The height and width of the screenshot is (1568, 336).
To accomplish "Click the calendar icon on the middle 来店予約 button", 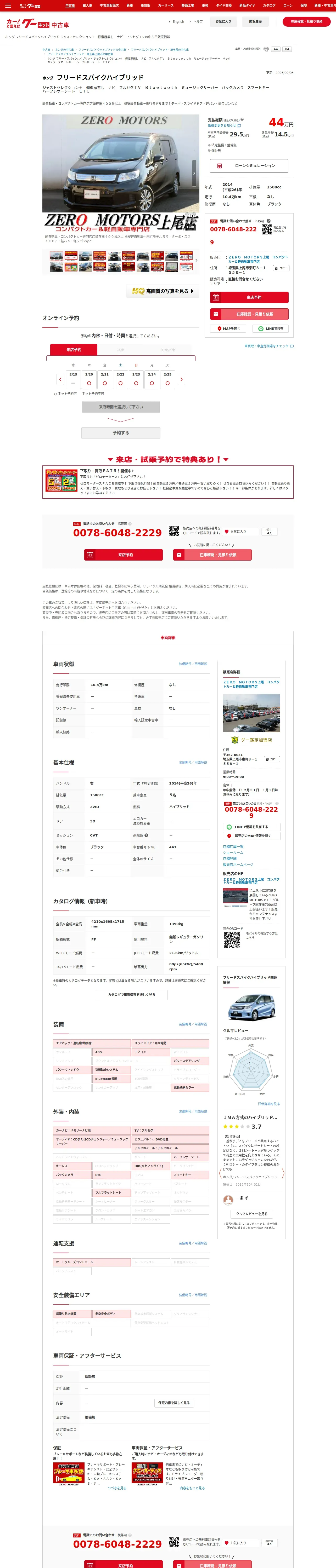I will 90,555.
